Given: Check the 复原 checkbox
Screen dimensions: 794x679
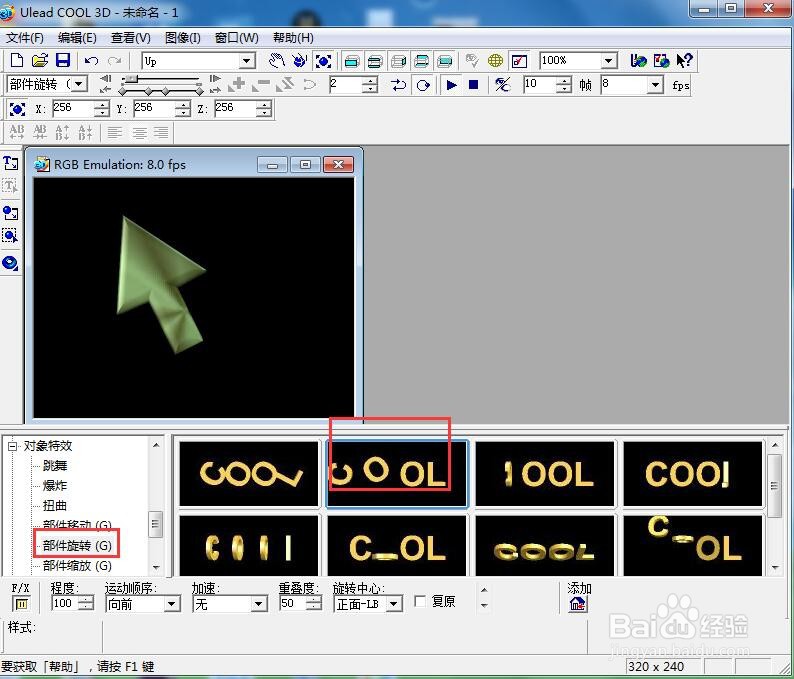Looking at the screenshot, I should click(420, 601).
